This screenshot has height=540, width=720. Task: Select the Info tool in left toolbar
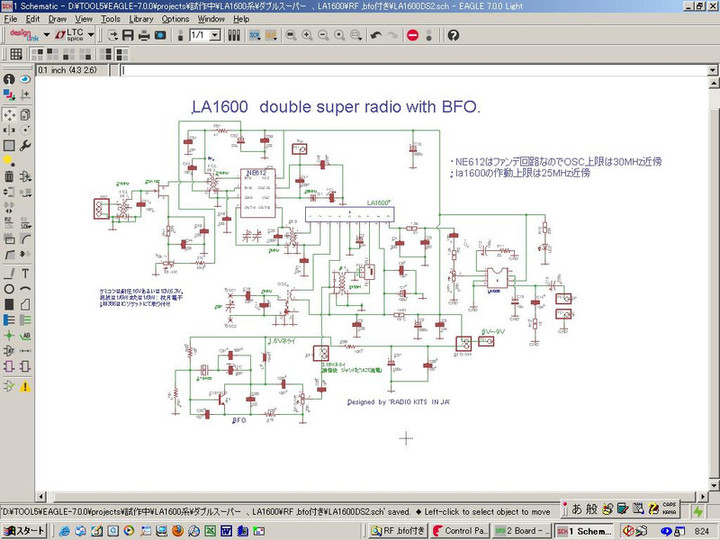point(9,80)
